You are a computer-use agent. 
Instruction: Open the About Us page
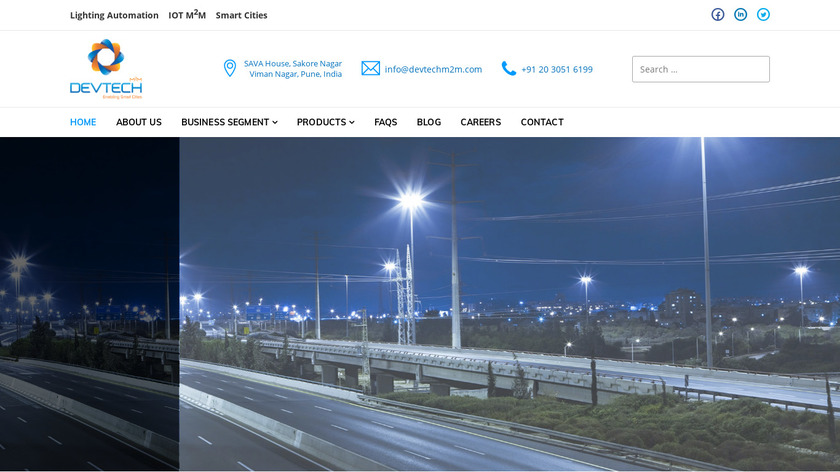139,122
